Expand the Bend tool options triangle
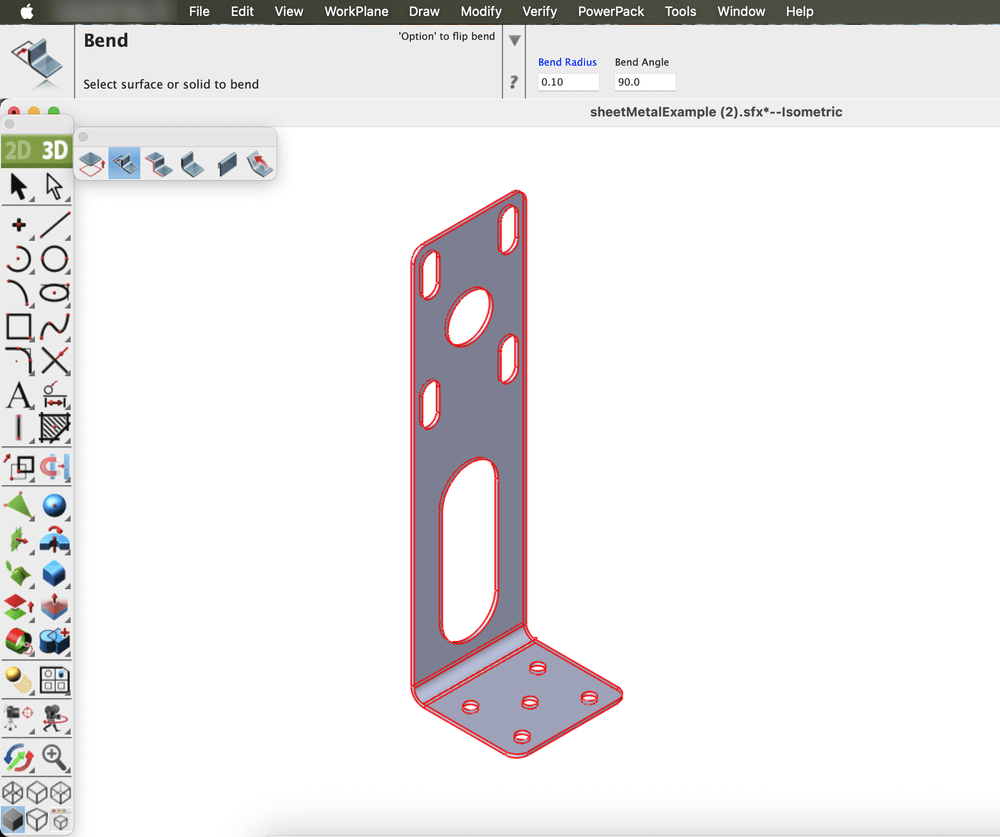1000x837 pixels. click(x=514, y=41)
